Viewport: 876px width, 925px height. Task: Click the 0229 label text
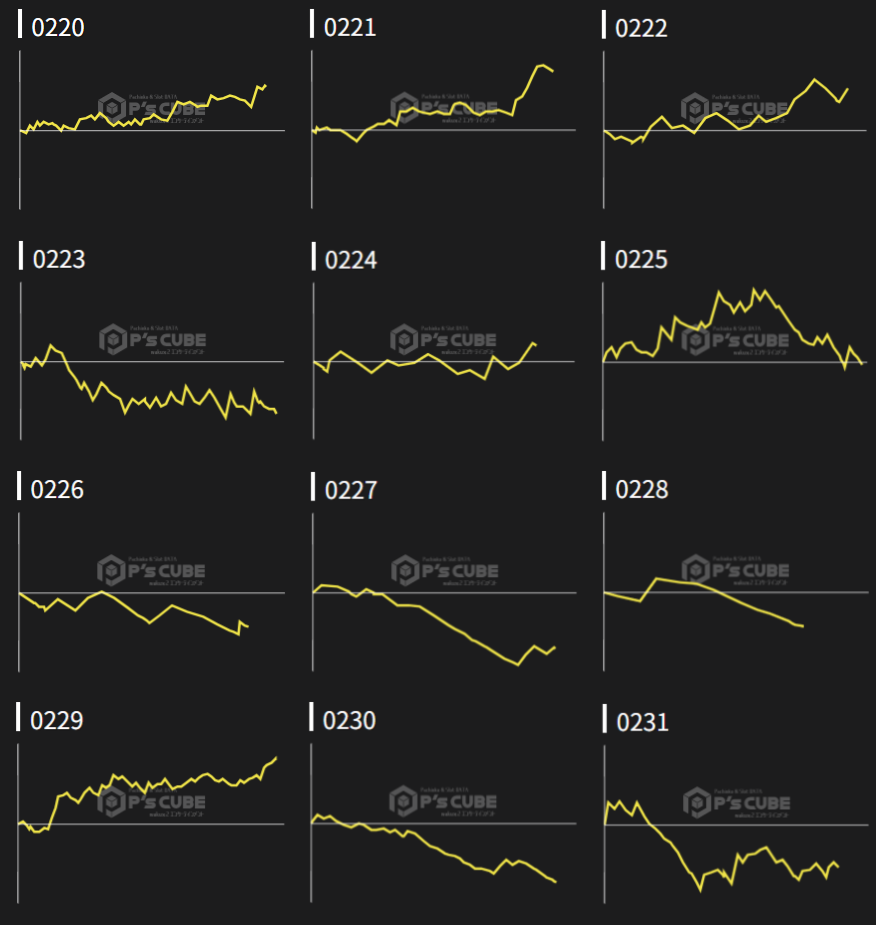tap(58, 721)
